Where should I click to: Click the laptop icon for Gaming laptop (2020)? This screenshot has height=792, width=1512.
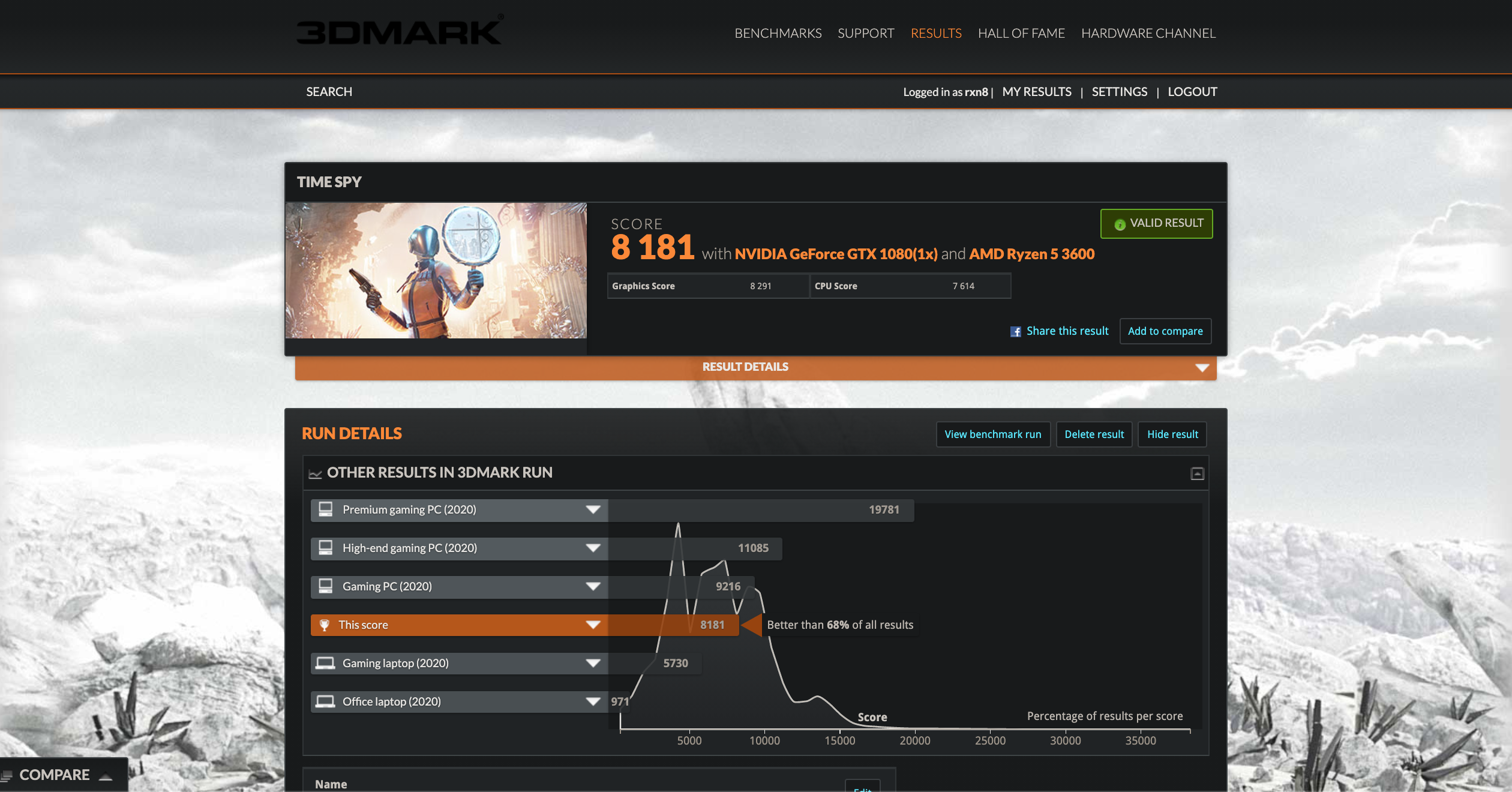[x=326, y=663]
